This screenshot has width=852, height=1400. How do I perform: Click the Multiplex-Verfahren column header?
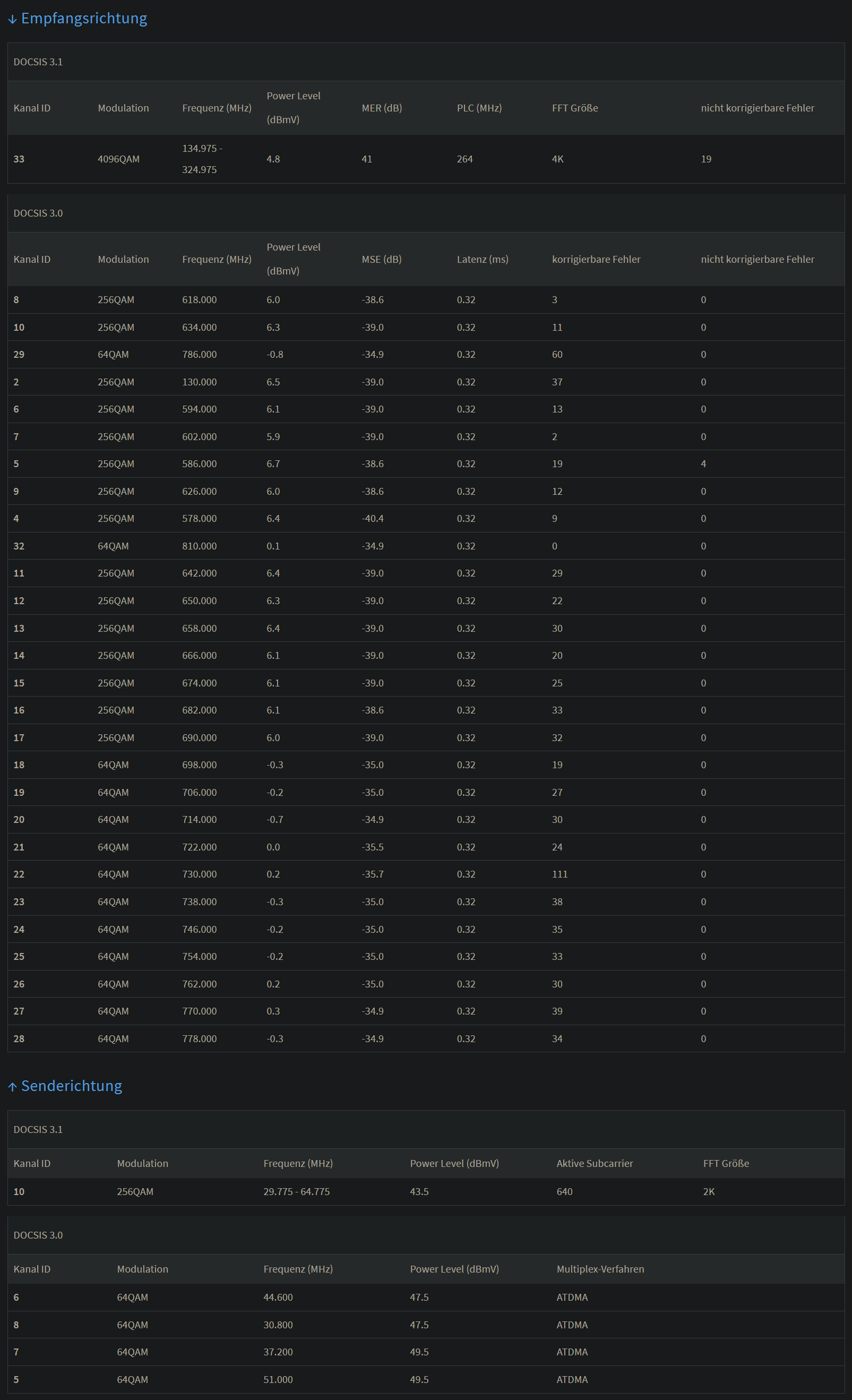[x=600, y=1269]
